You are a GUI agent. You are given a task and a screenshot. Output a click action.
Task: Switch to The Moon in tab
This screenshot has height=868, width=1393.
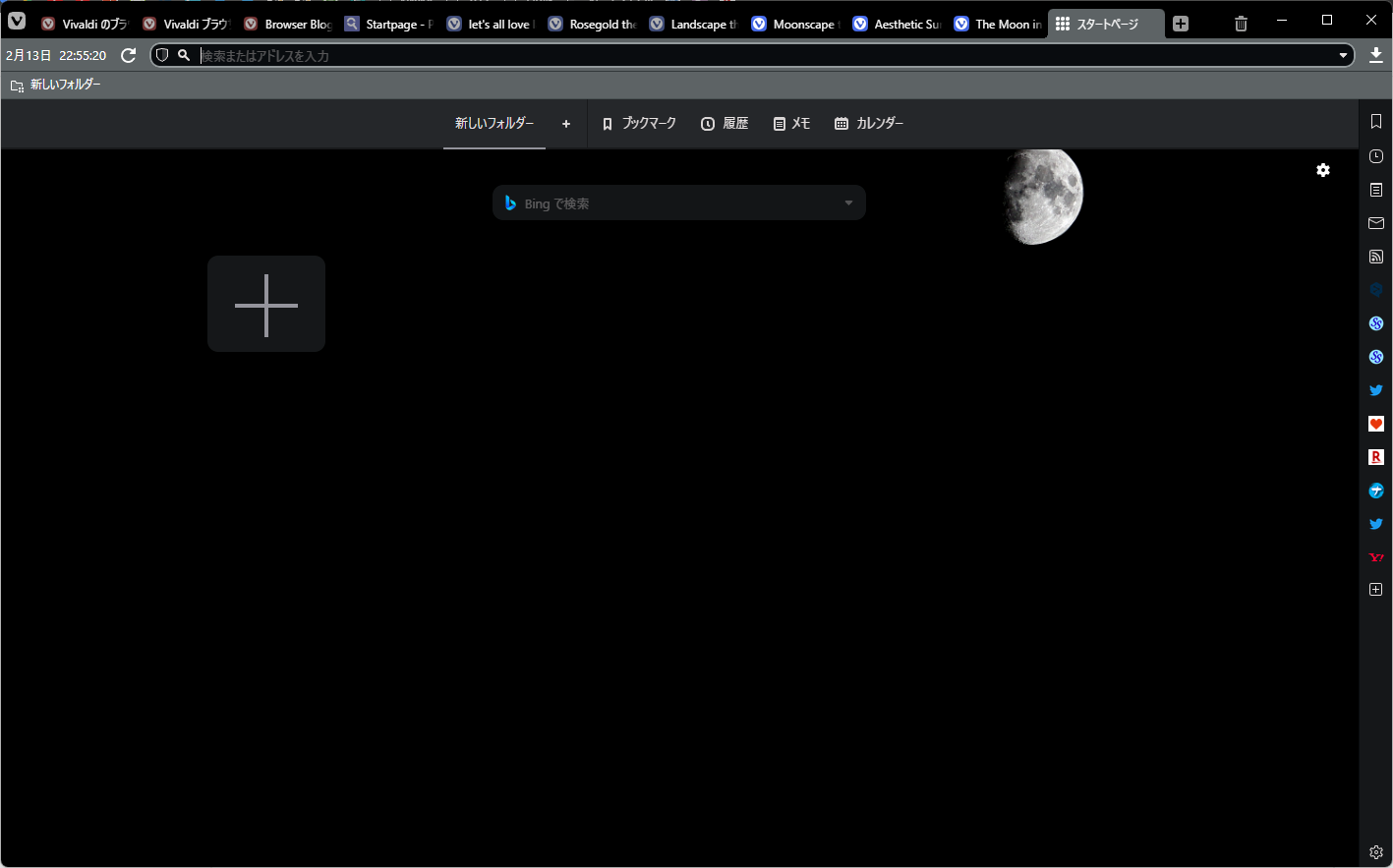(x=998, y=24)
